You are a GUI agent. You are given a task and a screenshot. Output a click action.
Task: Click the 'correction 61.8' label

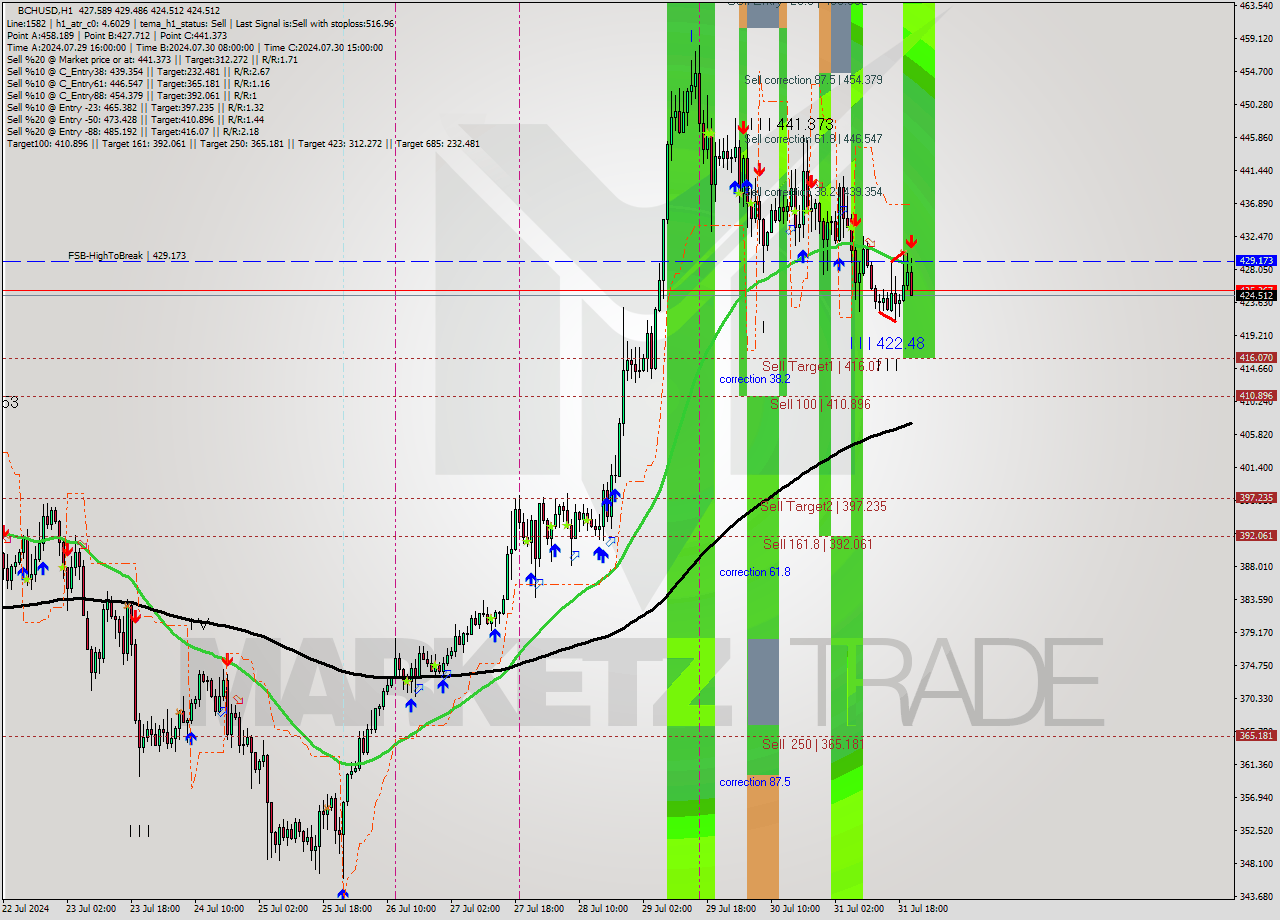coord(754,572)
